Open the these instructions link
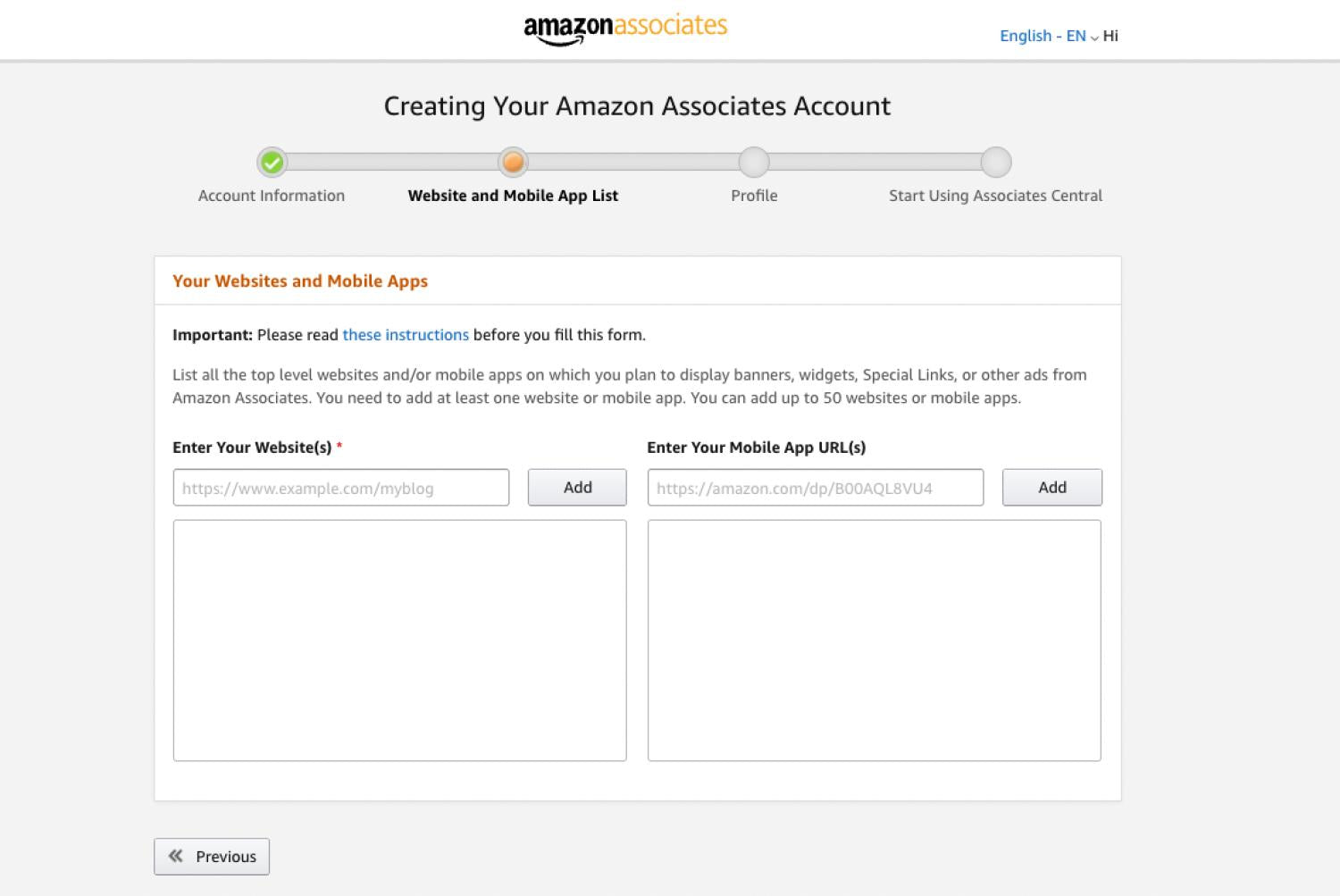Screen dimensions: 1340x896 coord(406,334)
